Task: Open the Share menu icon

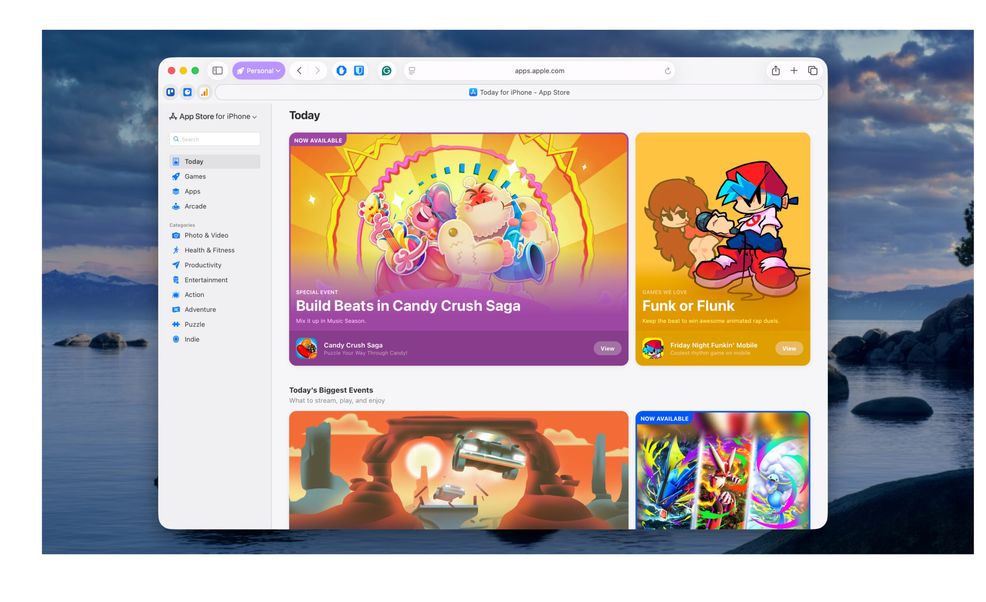Action: click(776, 70)
